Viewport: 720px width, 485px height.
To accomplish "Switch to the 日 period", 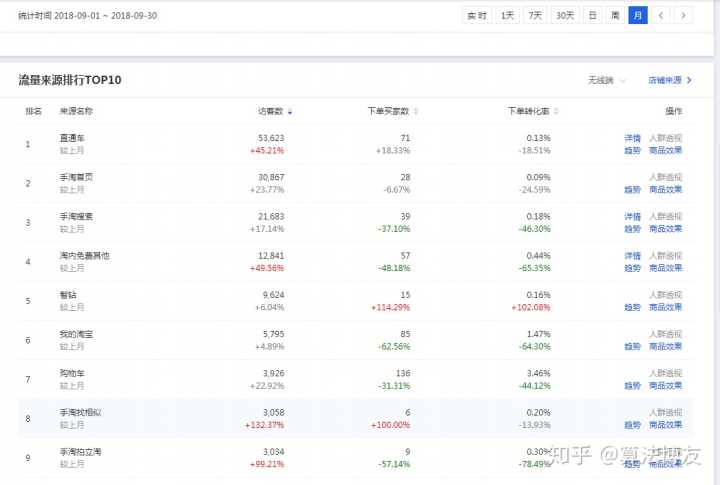I will [593, 15].
